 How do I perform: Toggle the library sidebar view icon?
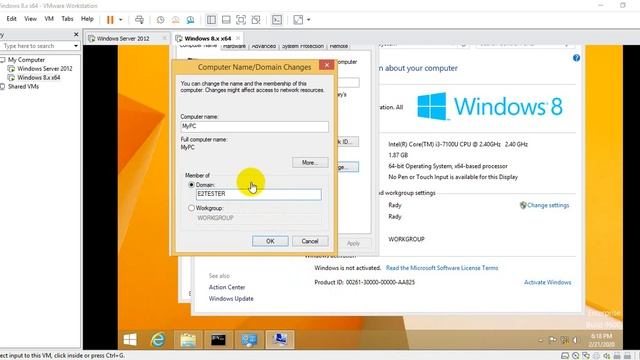211,20
